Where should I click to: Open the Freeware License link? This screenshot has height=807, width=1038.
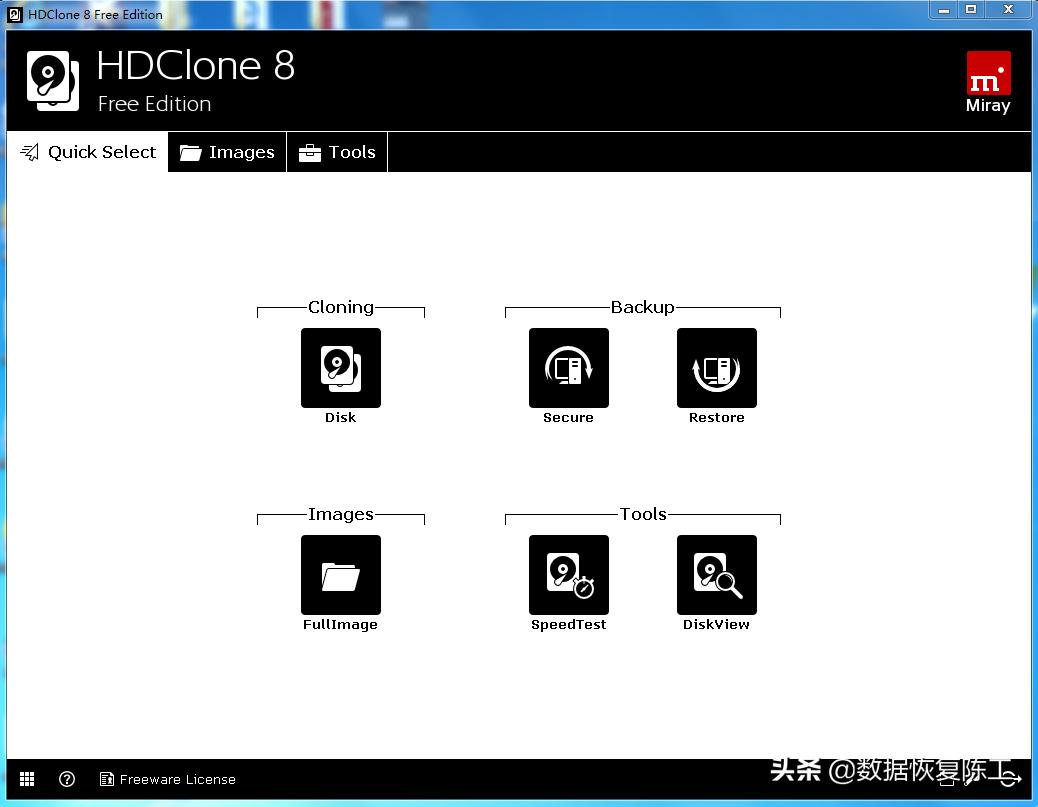pyautogui.click(x=168, y=779)
